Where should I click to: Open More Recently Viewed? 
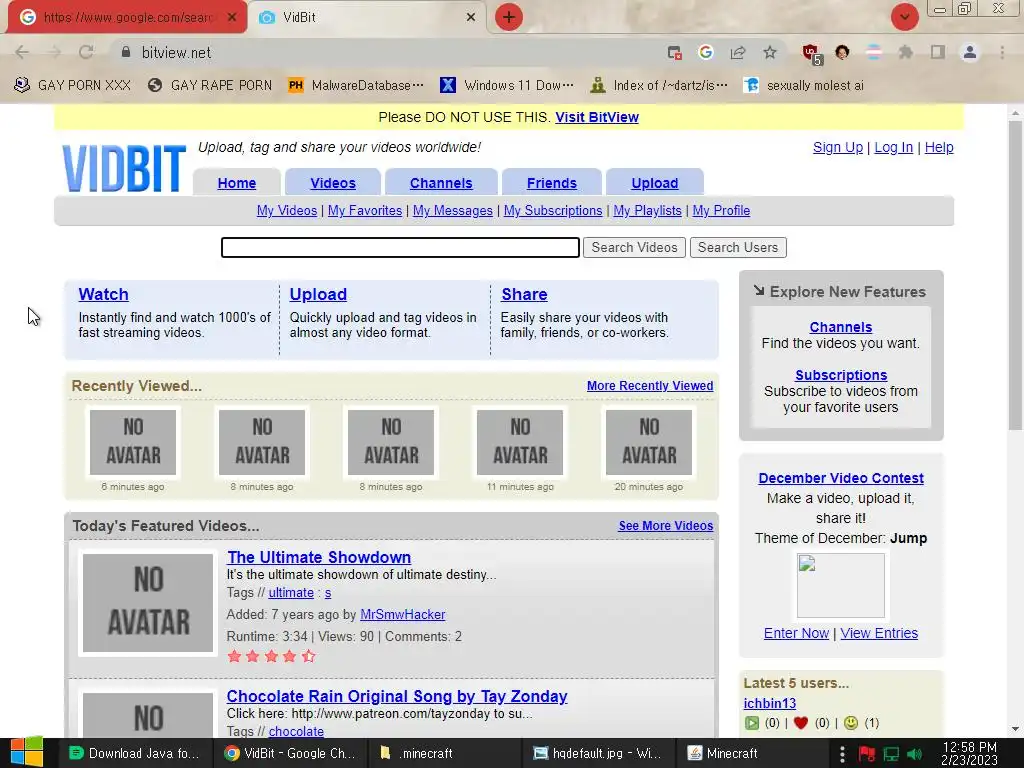coord(650,386)
